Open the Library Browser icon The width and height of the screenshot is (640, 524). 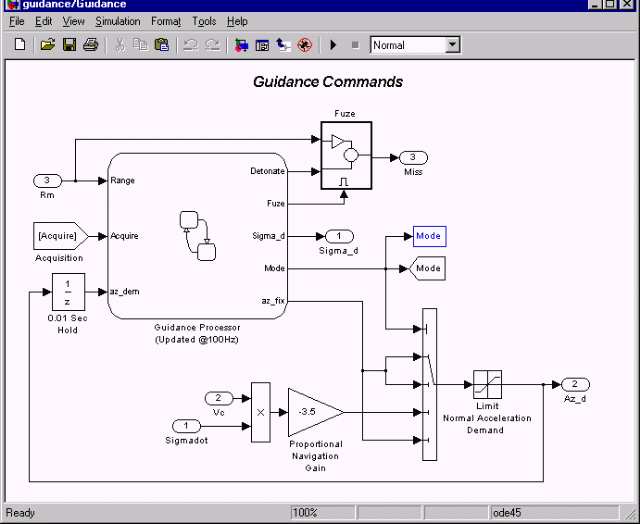[241, 44]
